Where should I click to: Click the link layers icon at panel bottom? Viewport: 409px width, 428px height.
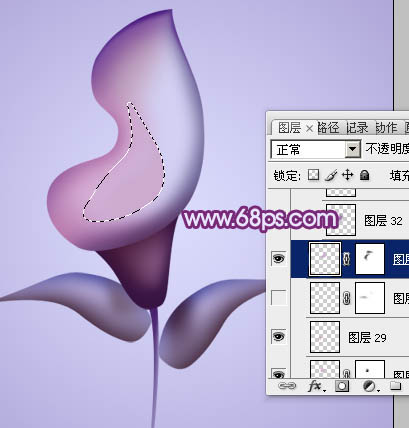287,386
